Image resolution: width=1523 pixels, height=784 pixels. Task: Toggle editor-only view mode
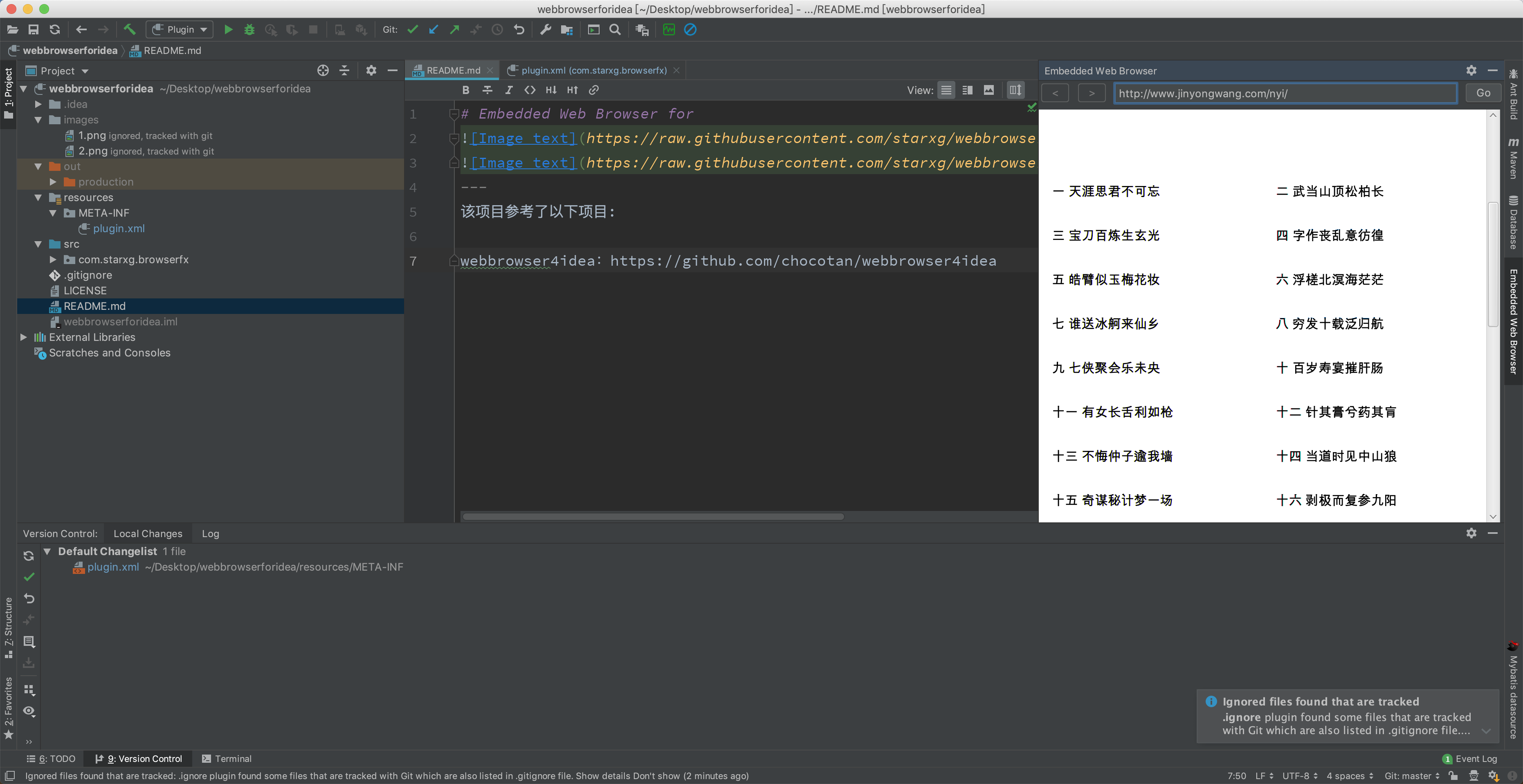click(946, 90)
